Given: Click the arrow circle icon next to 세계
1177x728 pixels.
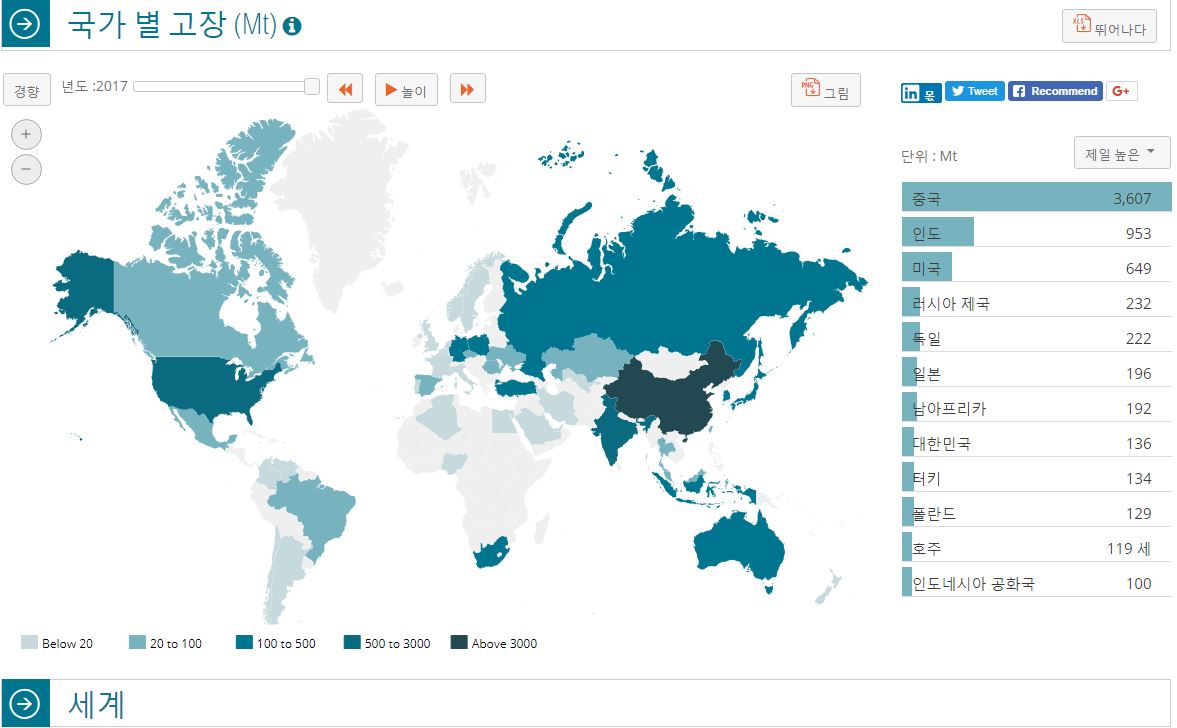Looking at the screenshot, I should coord(24,704).
